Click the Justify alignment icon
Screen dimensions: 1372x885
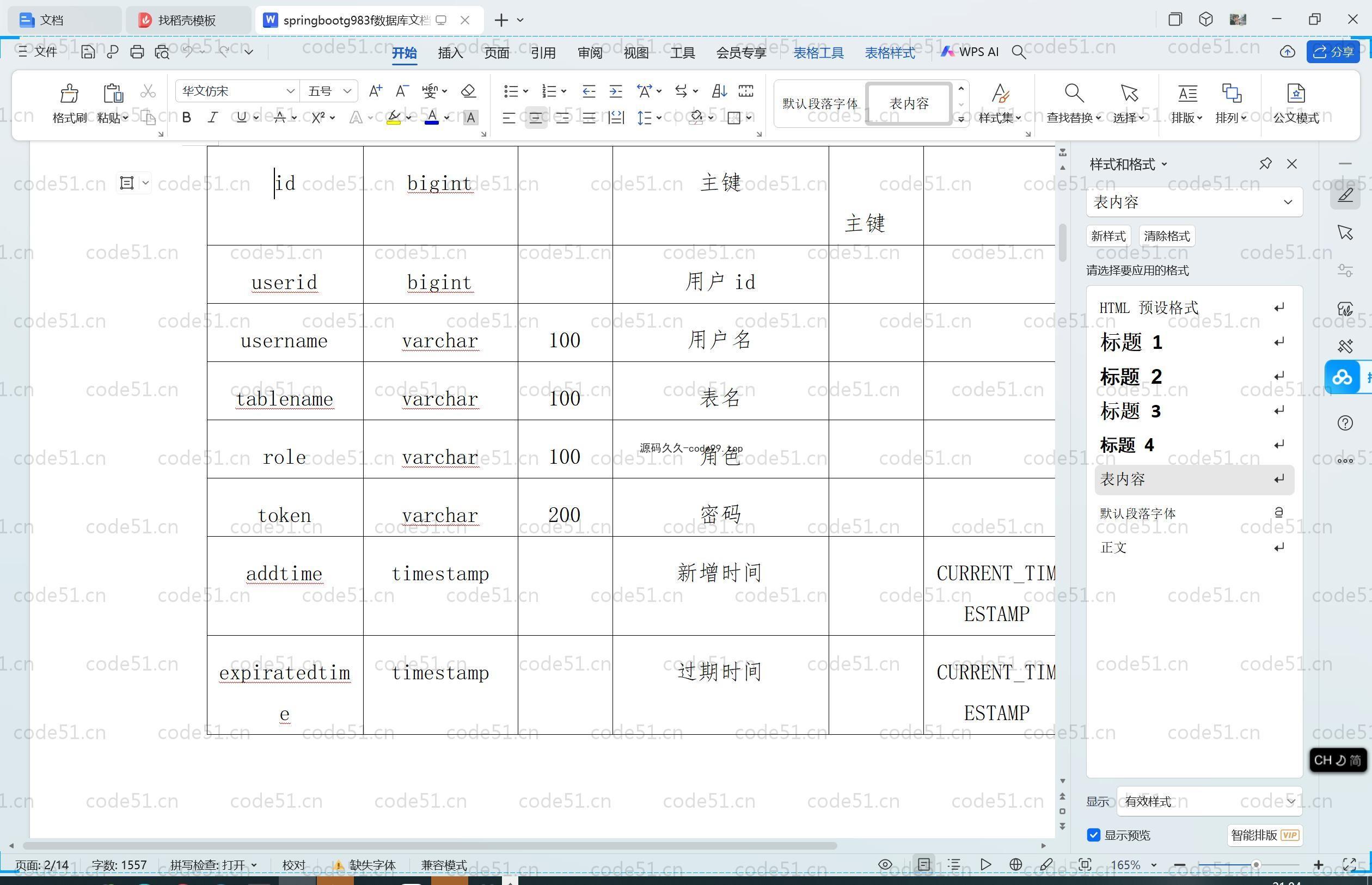coord(589,118)
